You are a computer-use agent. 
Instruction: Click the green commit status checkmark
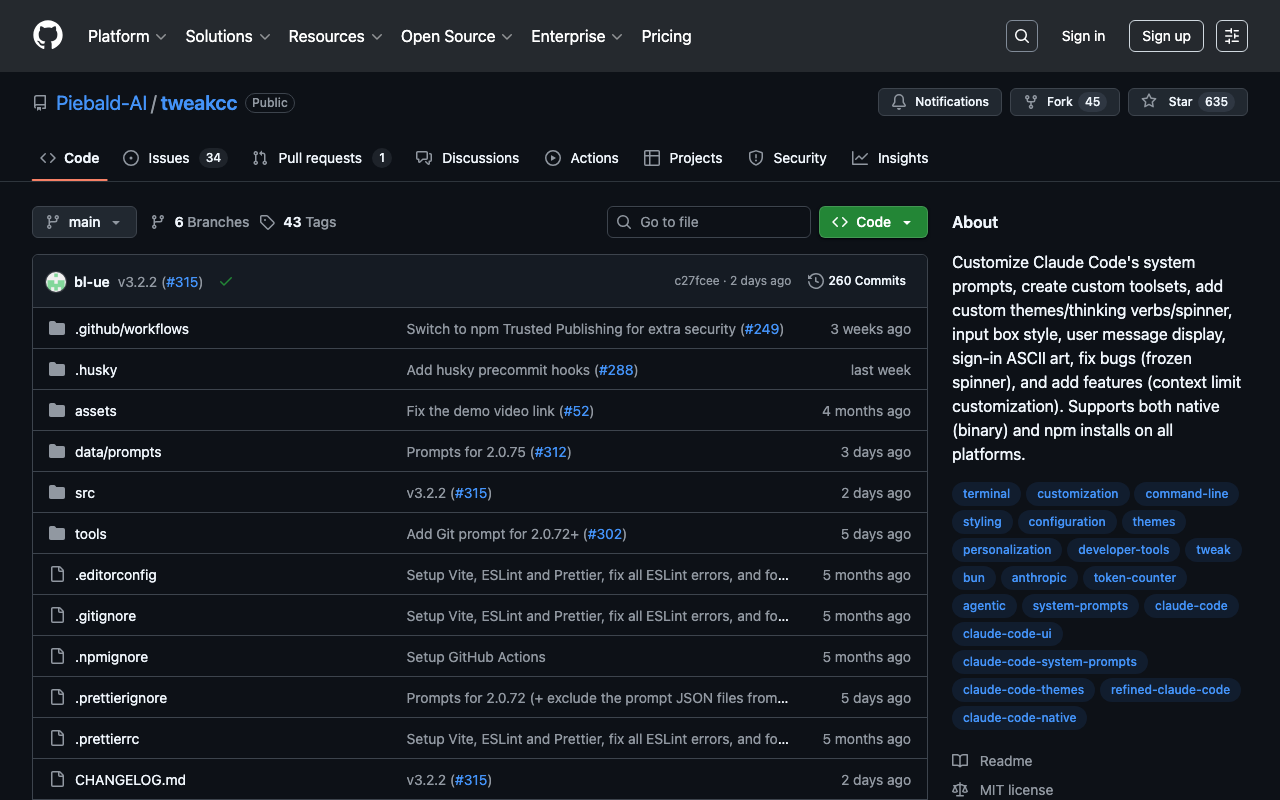226,282
